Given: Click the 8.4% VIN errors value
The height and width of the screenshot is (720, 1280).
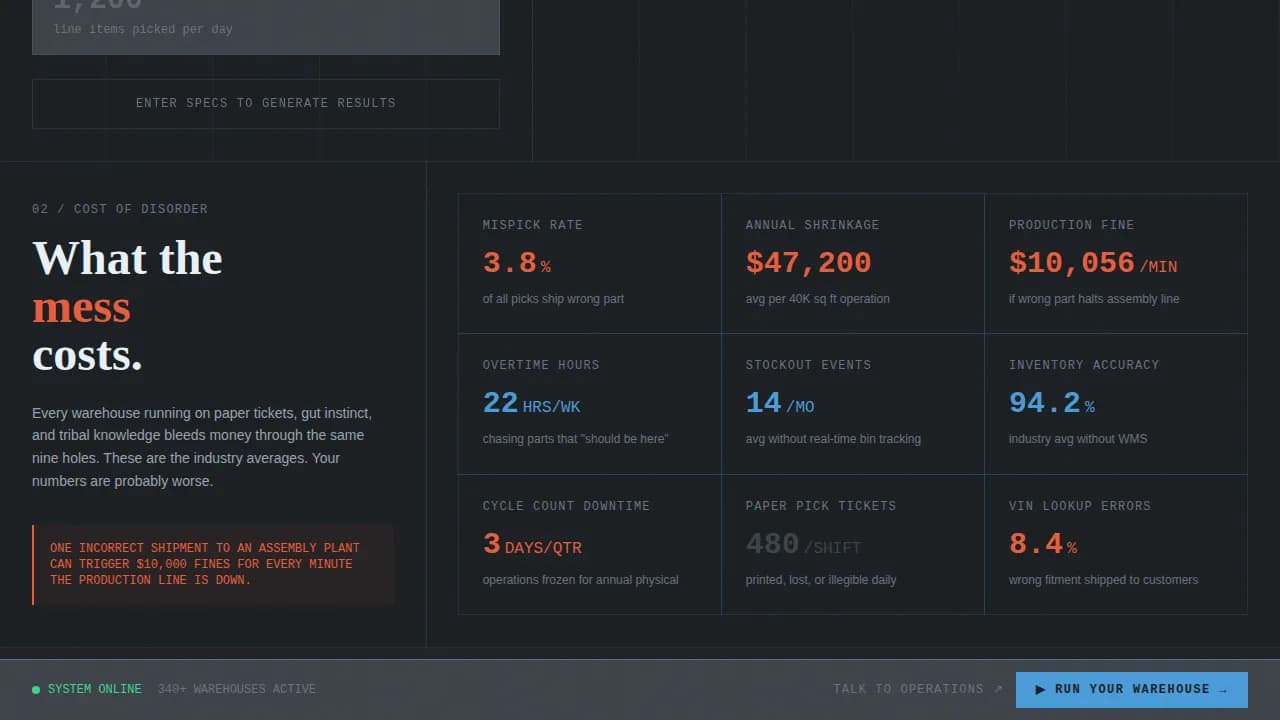Looking at the screenshot, I should pyautogui.click(x=1043, y=544).
